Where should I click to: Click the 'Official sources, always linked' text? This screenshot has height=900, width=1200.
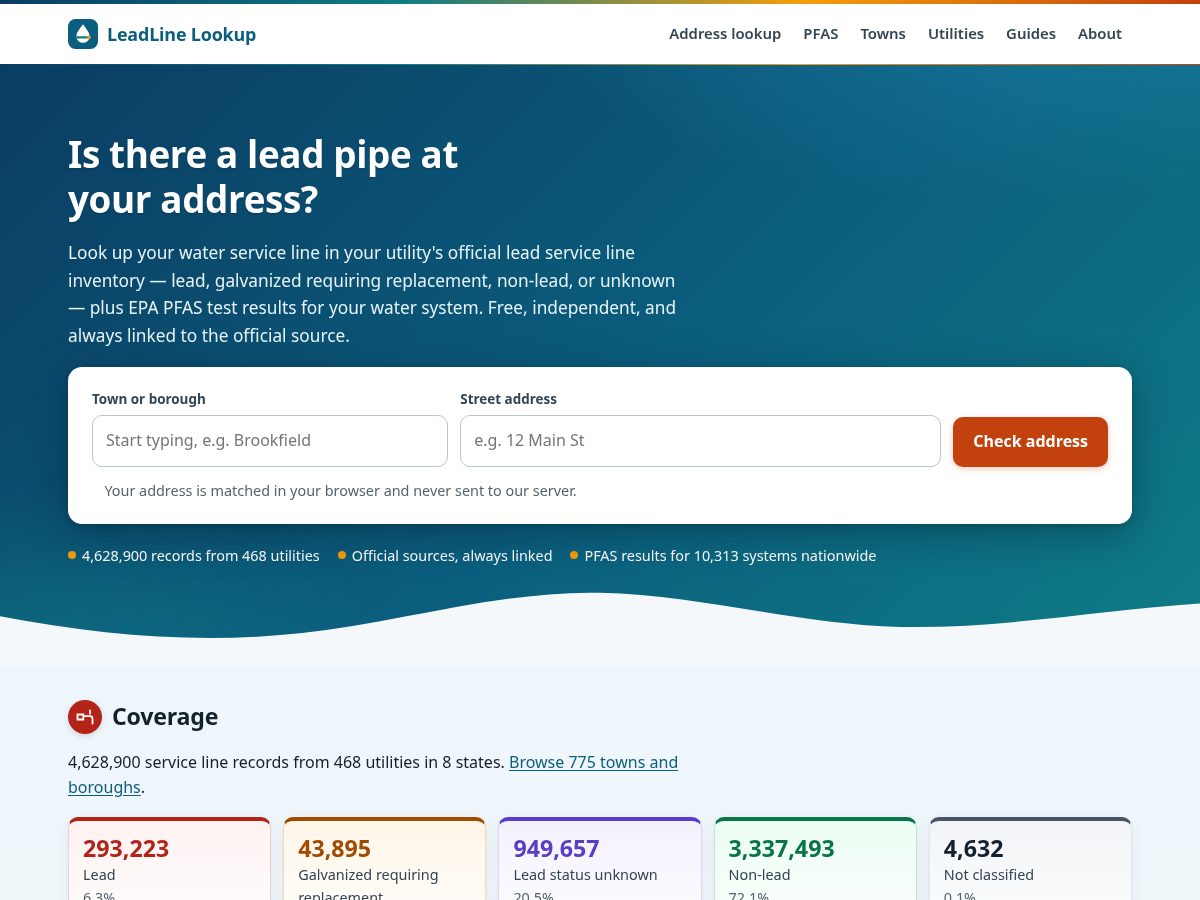452,556
